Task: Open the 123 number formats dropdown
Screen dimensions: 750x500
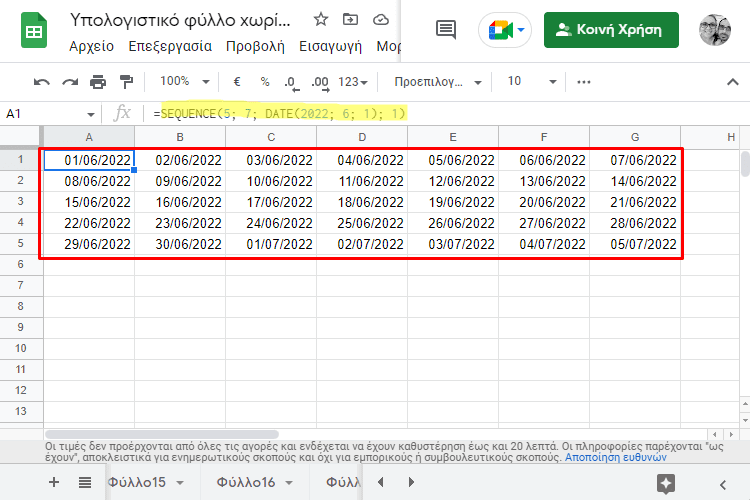Action: (353, 82)
